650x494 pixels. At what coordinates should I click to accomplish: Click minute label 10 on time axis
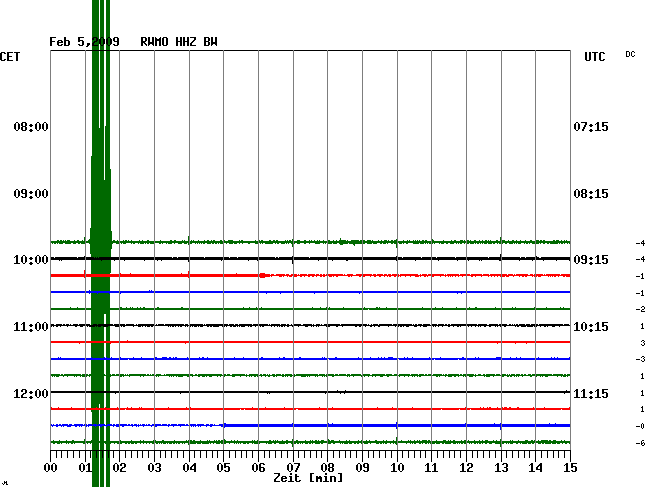[x=397, y=467]
